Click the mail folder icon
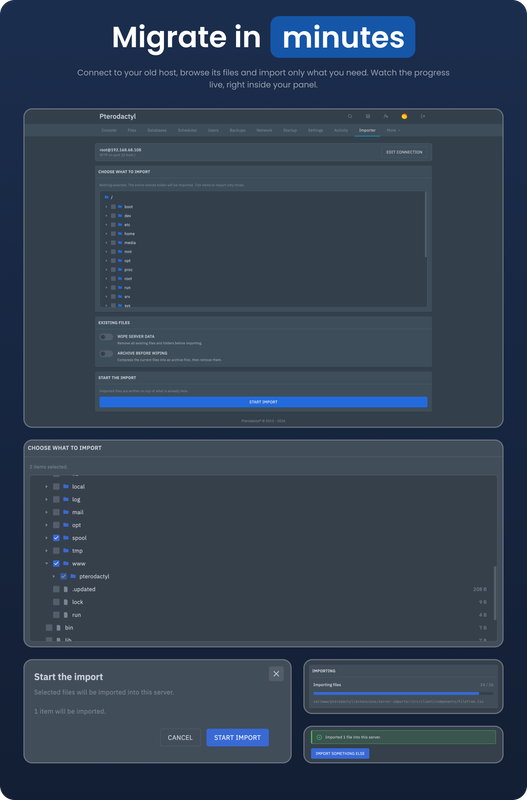The height and width of the screenshot is (800, 527). (x=66, y=512)
